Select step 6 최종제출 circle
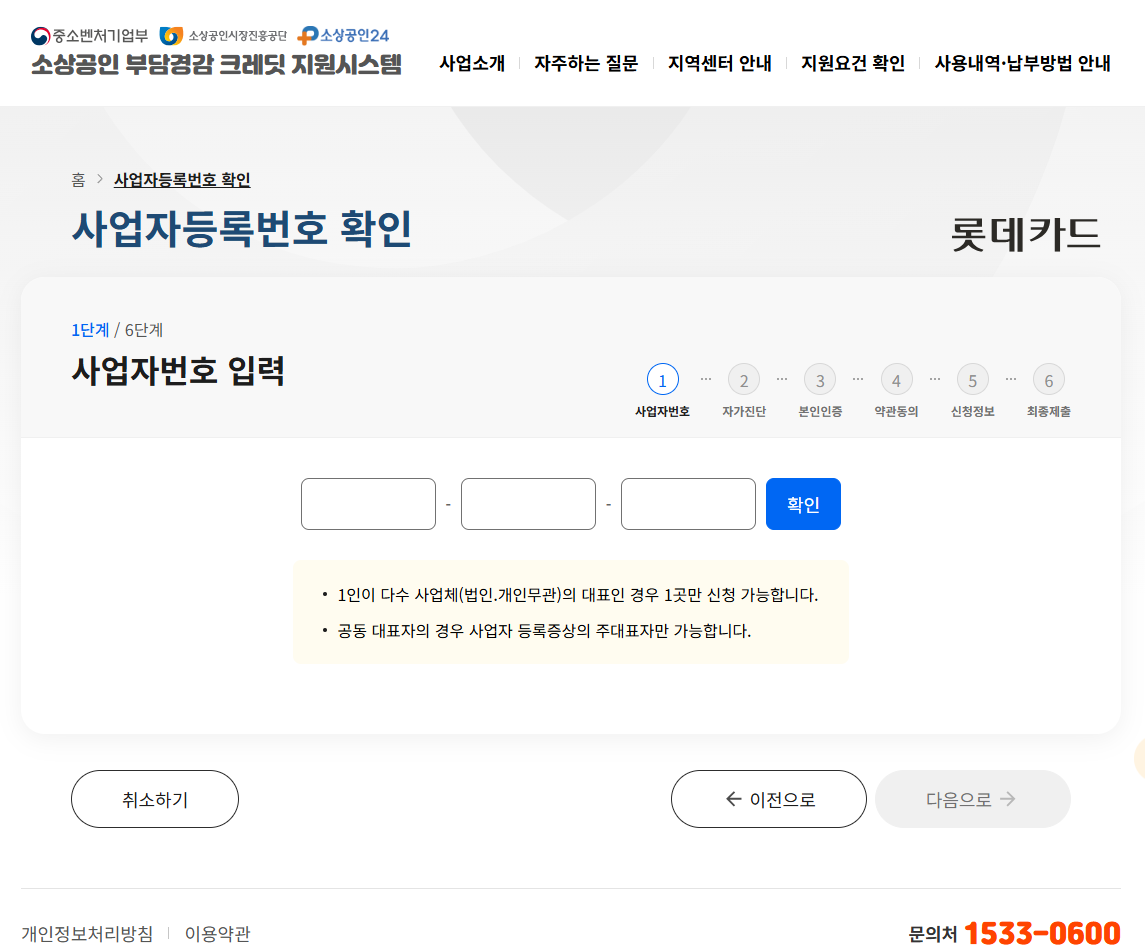The width and height of the screenshot is (1145, 950). (x=1049, y=380)
